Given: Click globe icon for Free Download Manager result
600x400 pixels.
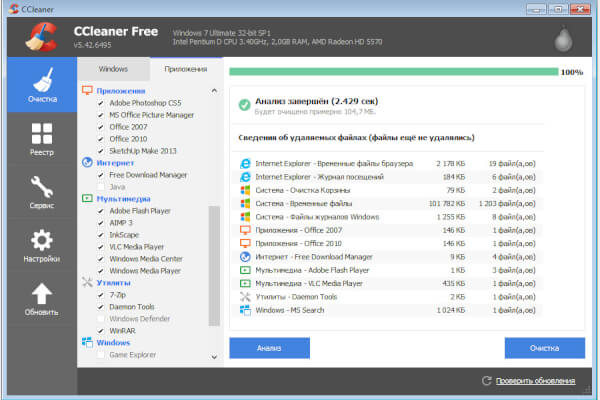Looking at the screenshot, I should [245, 257].
